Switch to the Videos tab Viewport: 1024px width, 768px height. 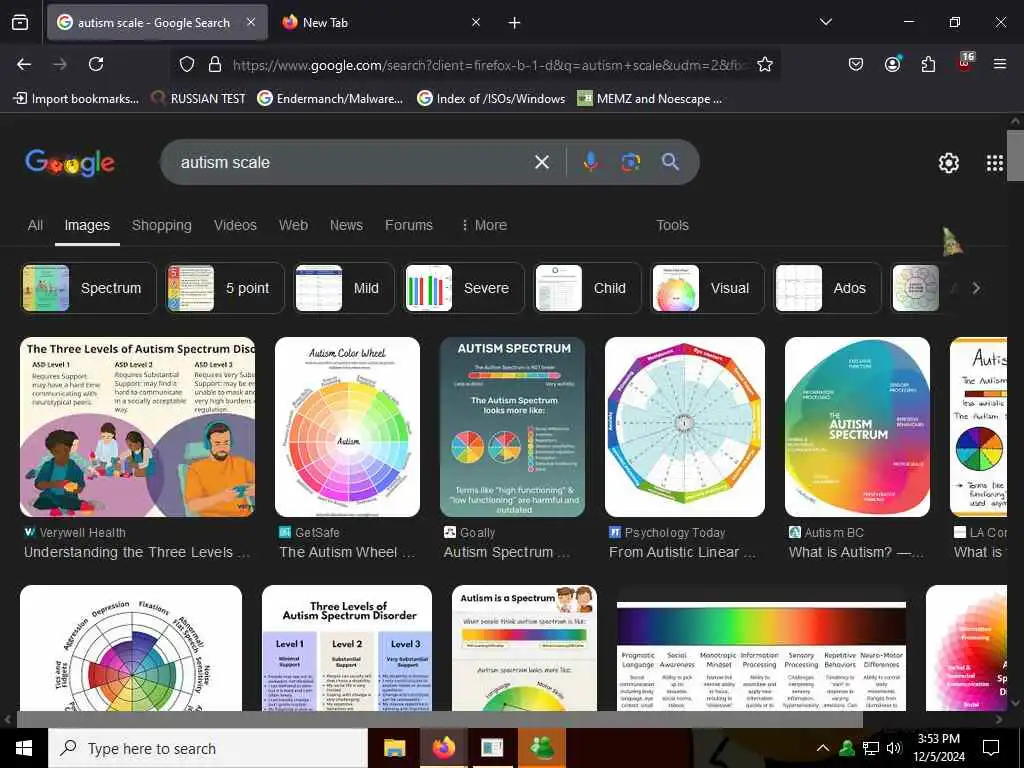(235, 225)
